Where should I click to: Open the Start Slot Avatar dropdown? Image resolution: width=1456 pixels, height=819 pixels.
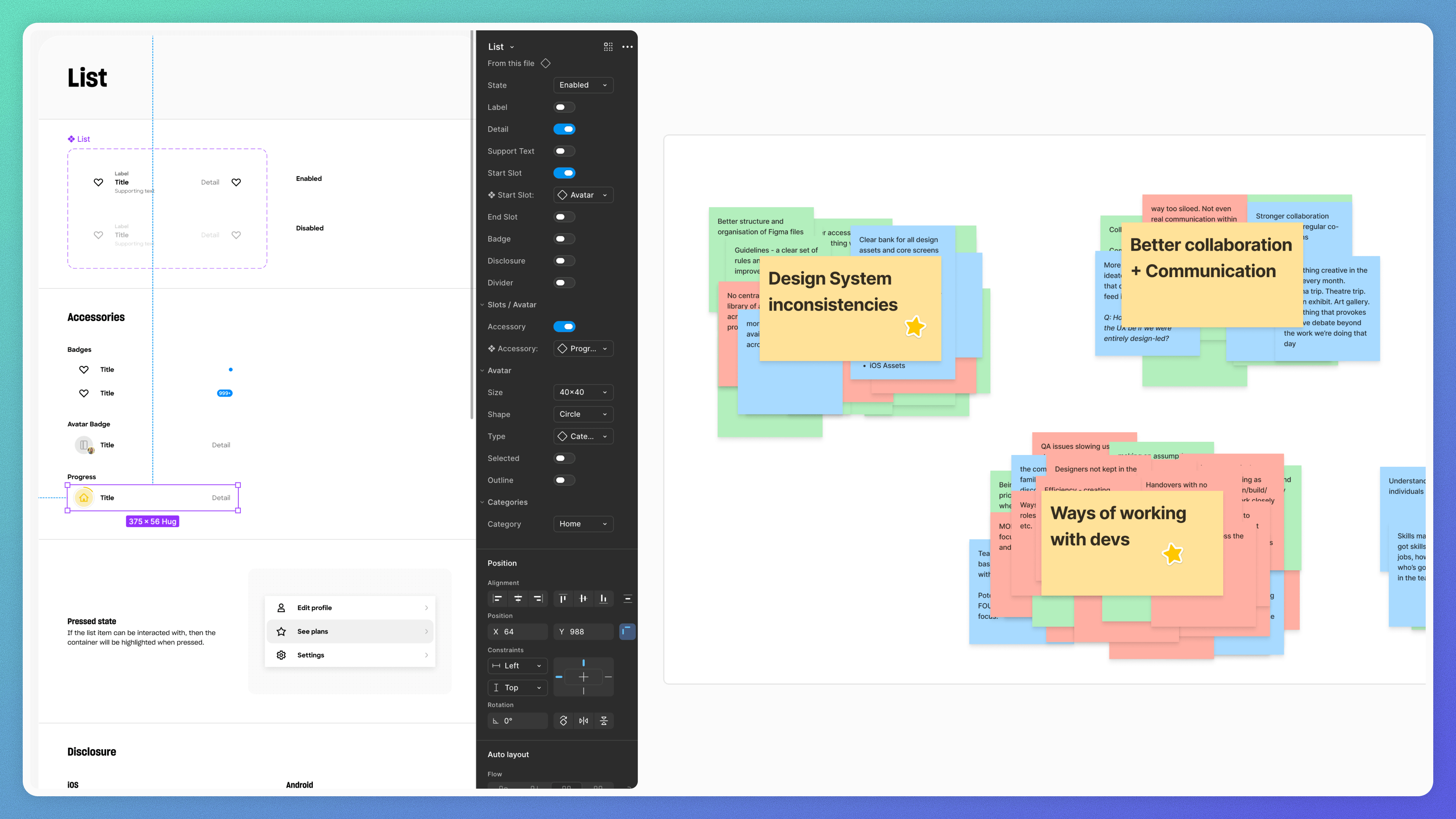click(583, 195)
